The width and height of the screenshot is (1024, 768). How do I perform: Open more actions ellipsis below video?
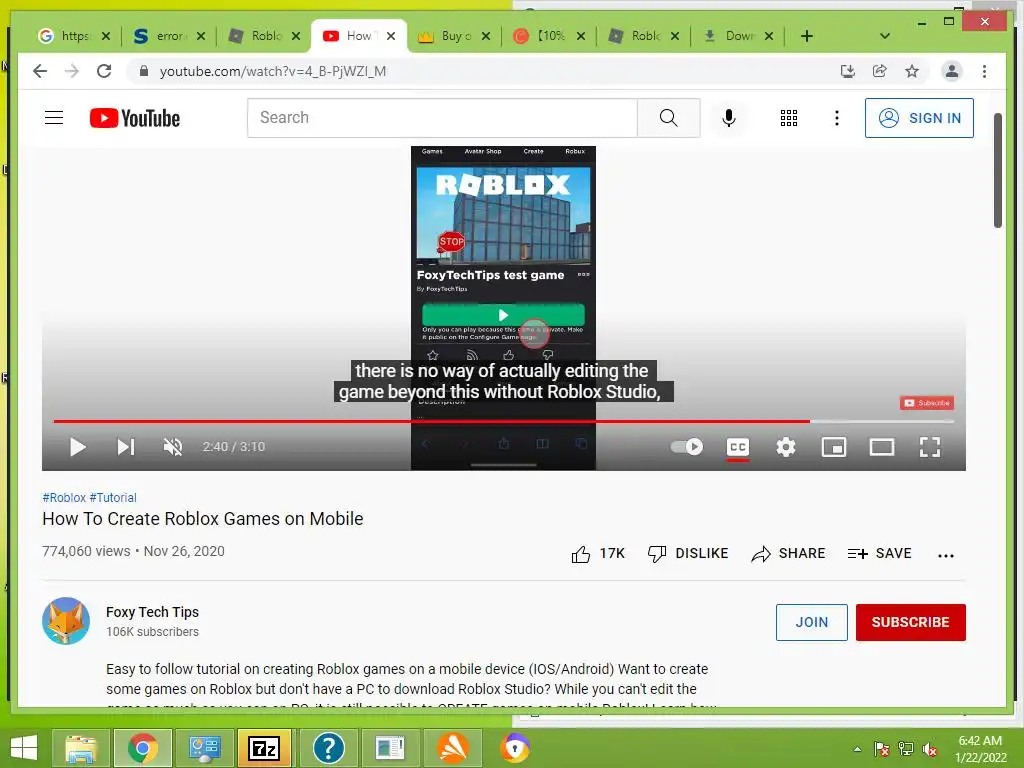coord(946,555)
